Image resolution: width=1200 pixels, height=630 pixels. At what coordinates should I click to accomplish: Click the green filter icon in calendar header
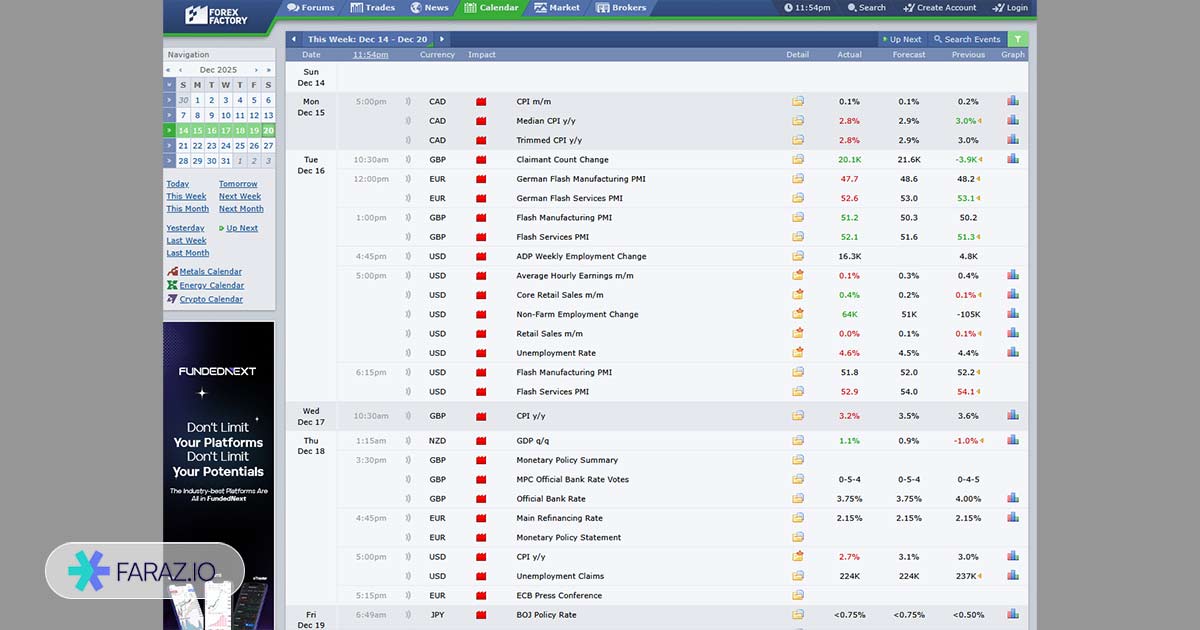[x=1017, y=39]
